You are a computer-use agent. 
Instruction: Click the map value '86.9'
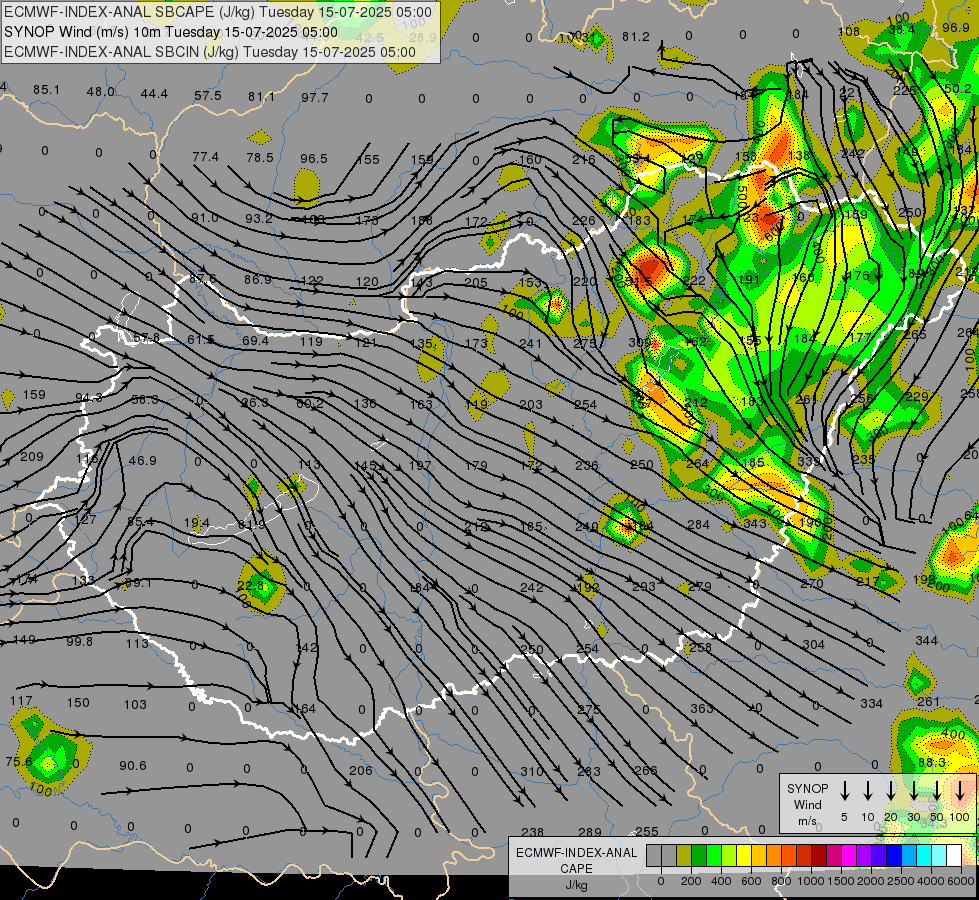coord(258,279)
